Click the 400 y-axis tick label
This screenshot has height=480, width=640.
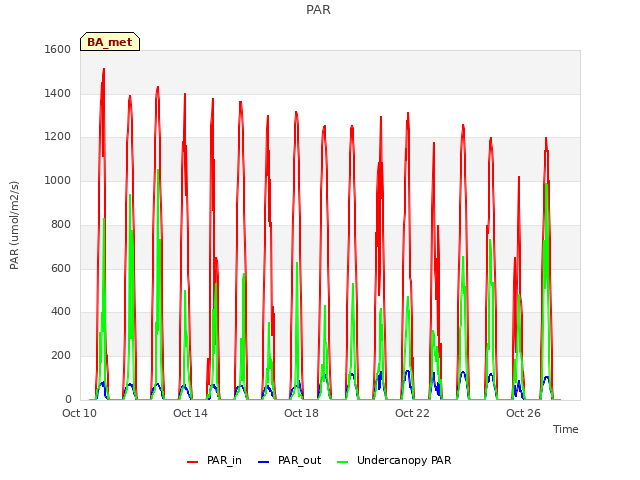coord(61,311)
